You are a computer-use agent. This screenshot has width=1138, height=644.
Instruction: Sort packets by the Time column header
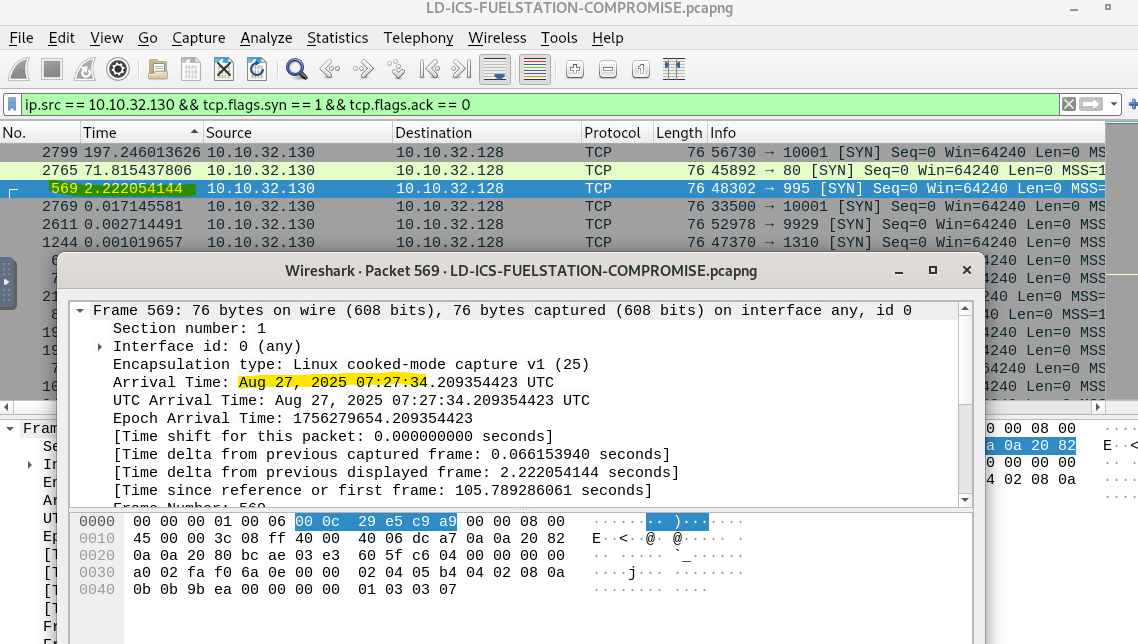[x=140, y=133]
